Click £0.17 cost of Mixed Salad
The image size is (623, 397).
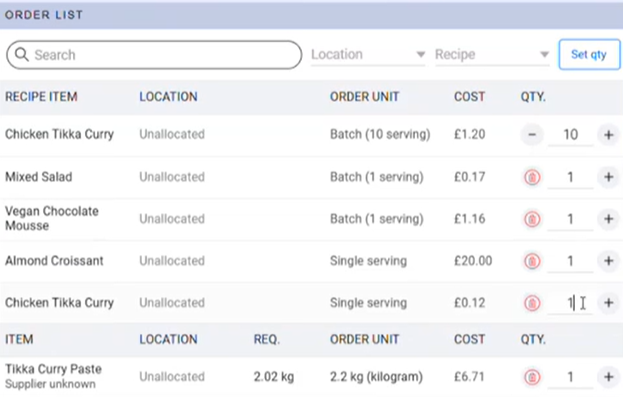[469, 177]
